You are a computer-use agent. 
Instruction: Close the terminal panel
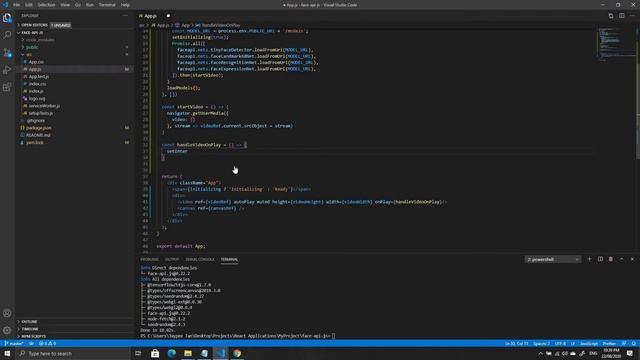click(x=632, y=259)
